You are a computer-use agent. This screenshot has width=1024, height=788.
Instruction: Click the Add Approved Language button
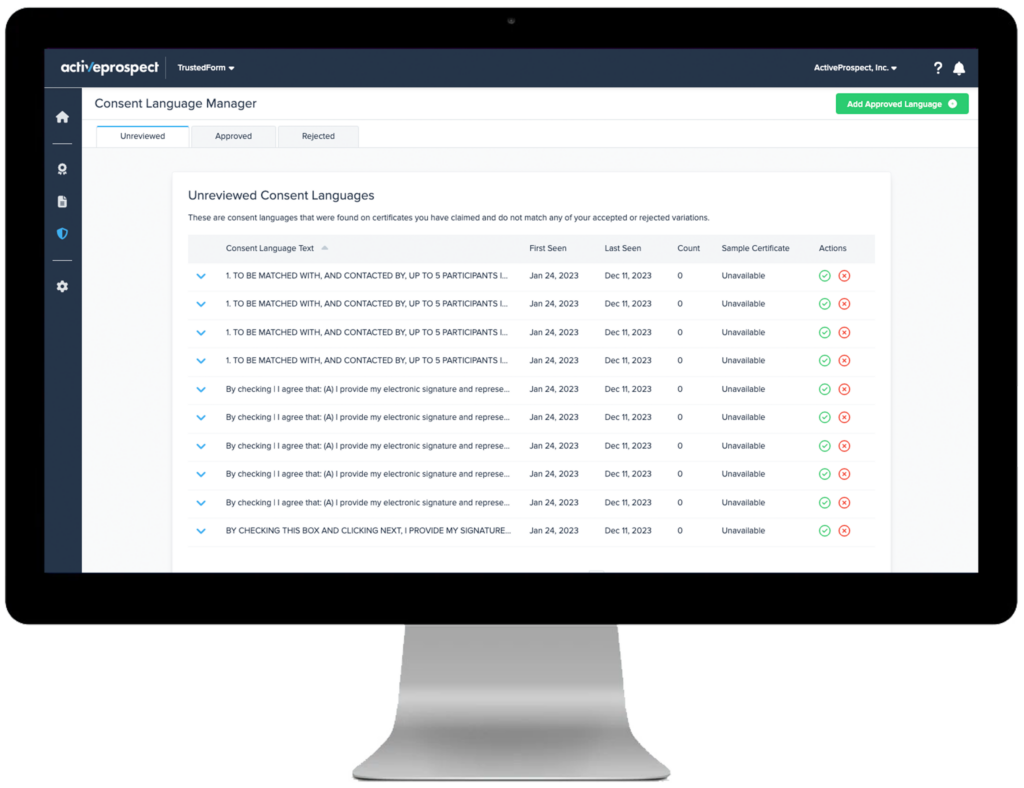tap(901, 103)
